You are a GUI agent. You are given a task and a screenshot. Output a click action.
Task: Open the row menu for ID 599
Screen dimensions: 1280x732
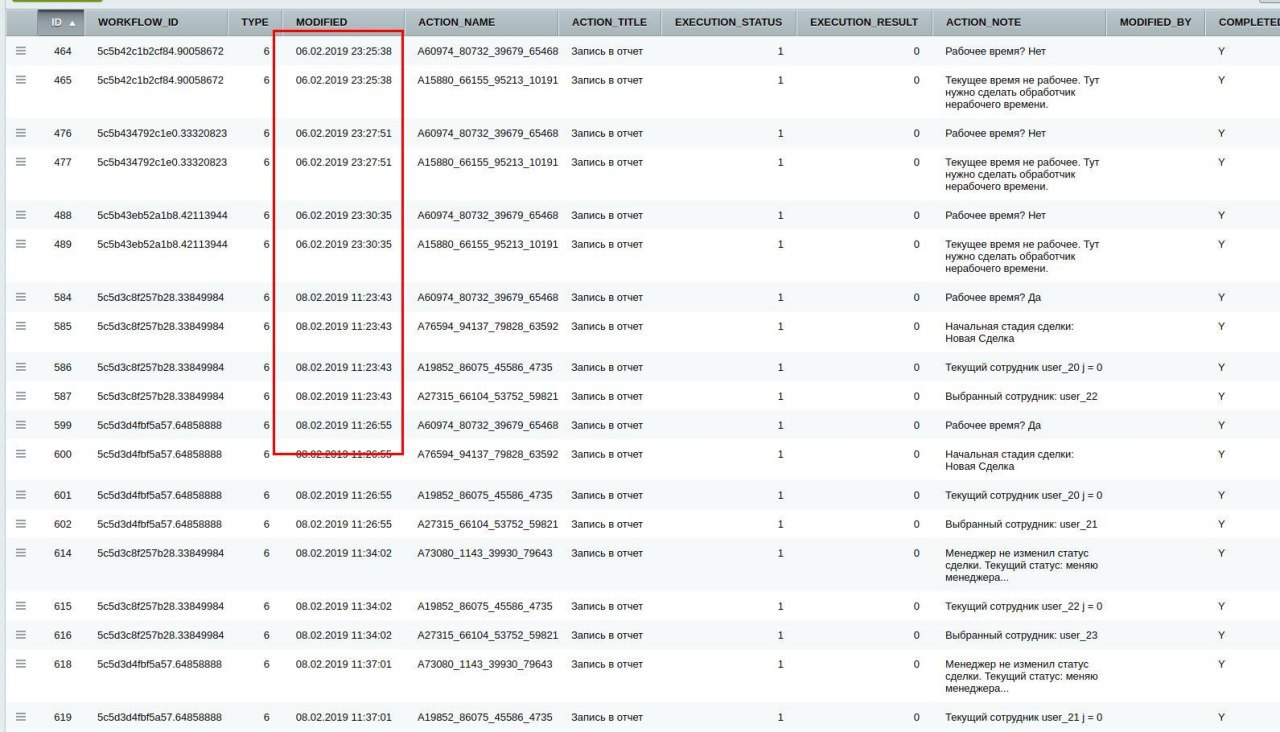point(20,424)
